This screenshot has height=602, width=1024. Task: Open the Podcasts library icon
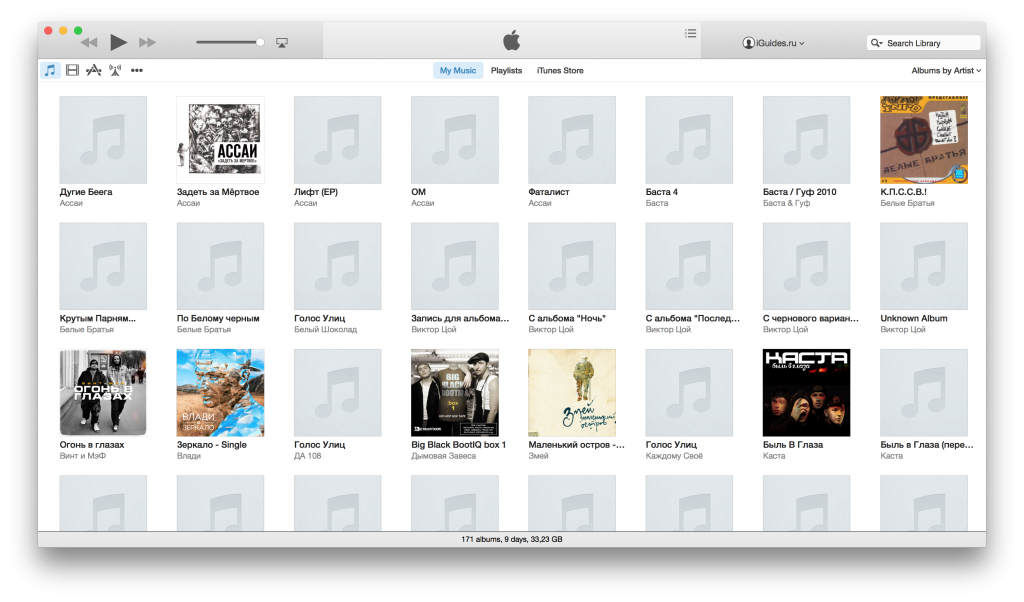pyautogui.click(x=115, y=71)
